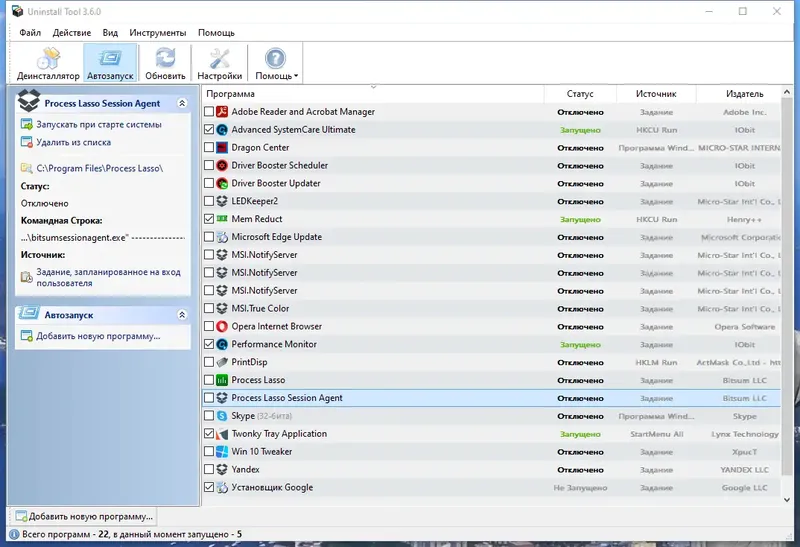Uncheck Twonky Tray Application checkbox

pos(209,434)
